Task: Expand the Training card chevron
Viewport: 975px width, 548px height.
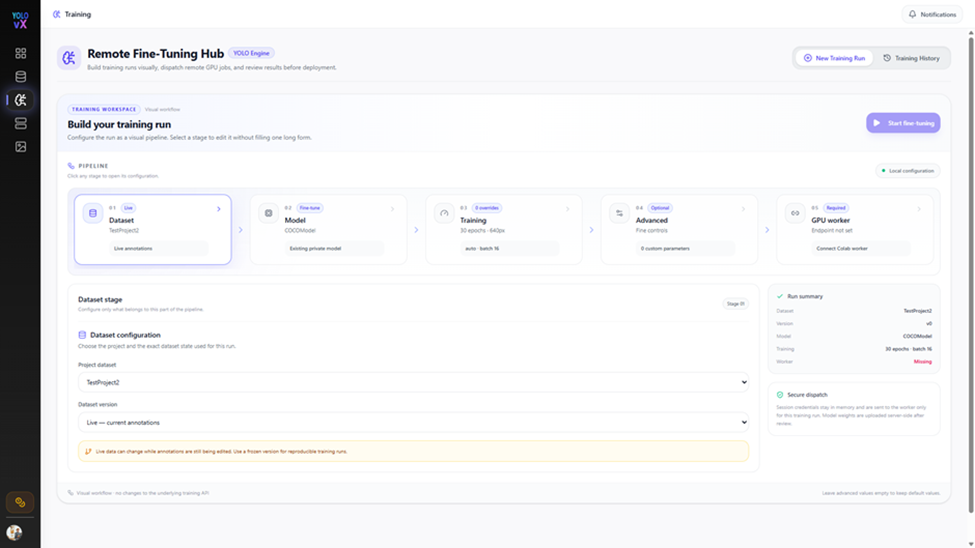Action: 568,209
